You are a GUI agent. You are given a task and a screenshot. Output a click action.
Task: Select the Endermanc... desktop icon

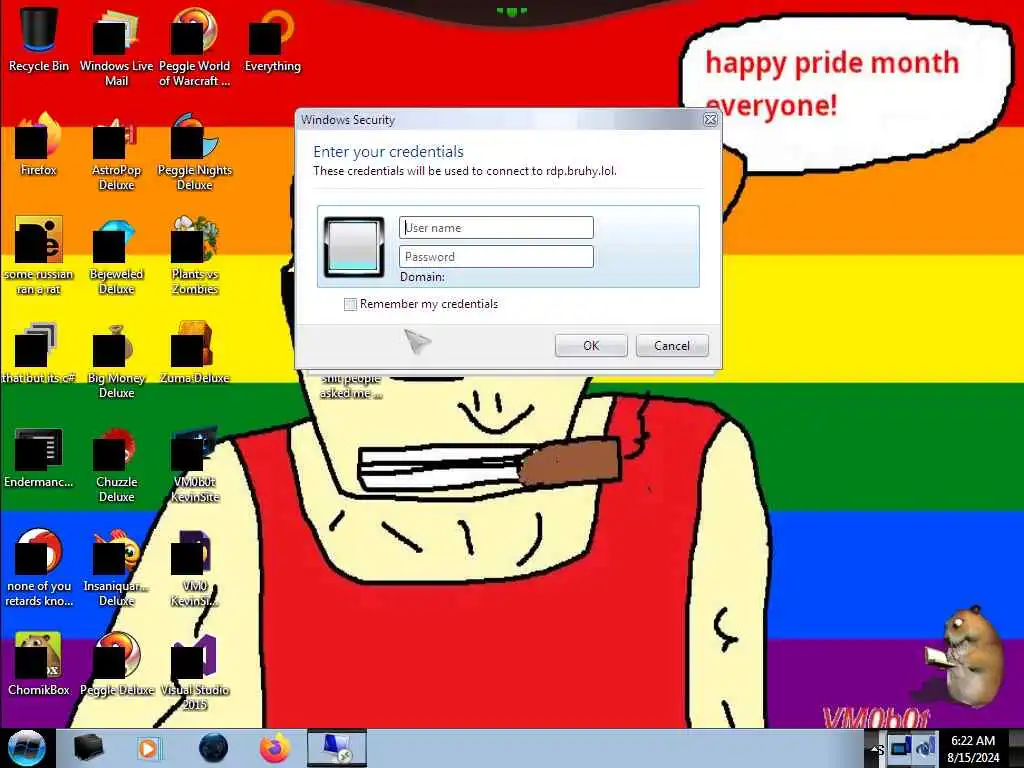pyautogui.click(x=39, y=456)
